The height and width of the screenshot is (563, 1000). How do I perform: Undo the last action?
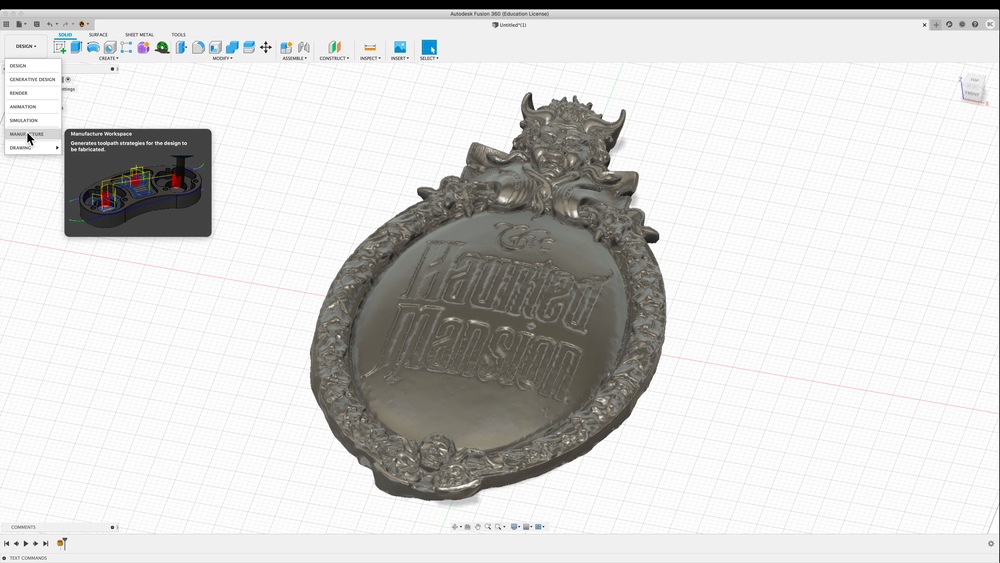click(x=50, y=24)
